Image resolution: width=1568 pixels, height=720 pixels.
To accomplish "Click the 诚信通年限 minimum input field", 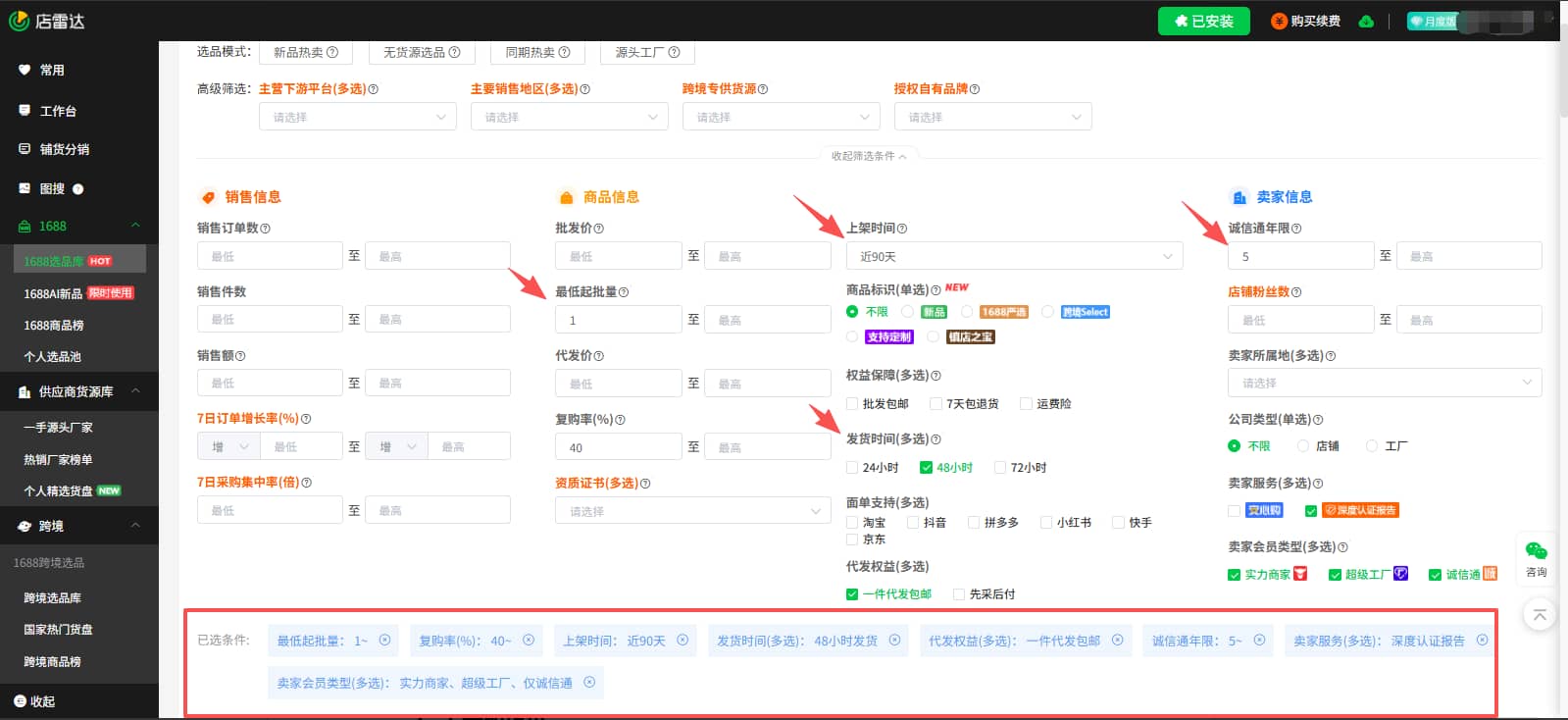I will (1301, 256).
